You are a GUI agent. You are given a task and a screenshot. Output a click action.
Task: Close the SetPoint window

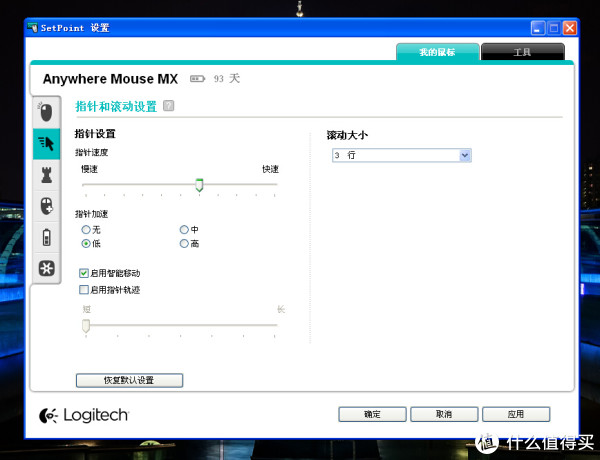[x=570, y=28]
